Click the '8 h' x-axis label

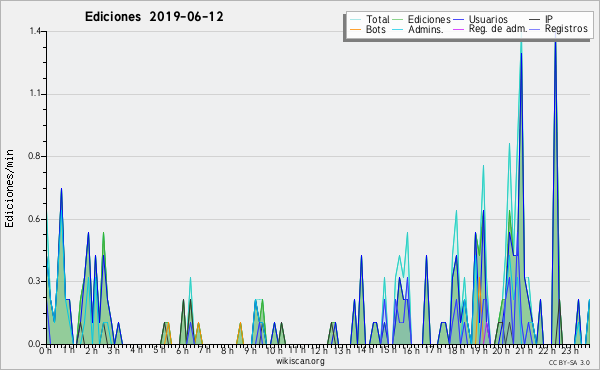(227, 351)
